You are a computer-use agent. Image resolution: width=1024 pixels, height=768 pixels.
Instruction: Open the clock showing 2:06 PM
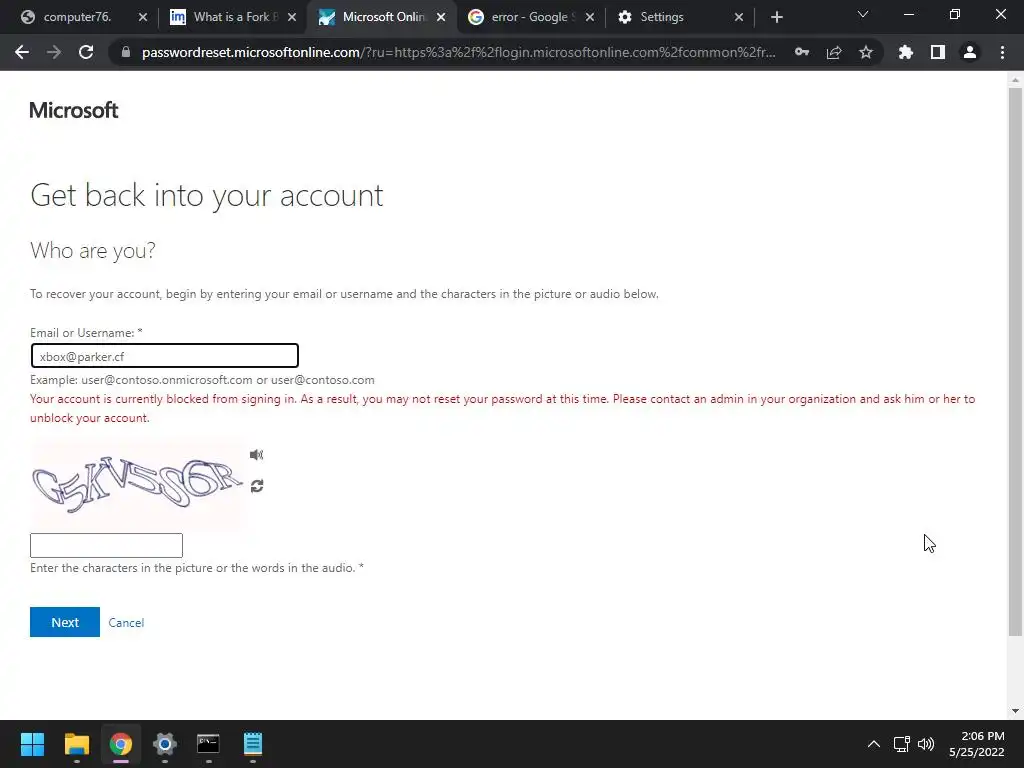(x=976, y=744)
